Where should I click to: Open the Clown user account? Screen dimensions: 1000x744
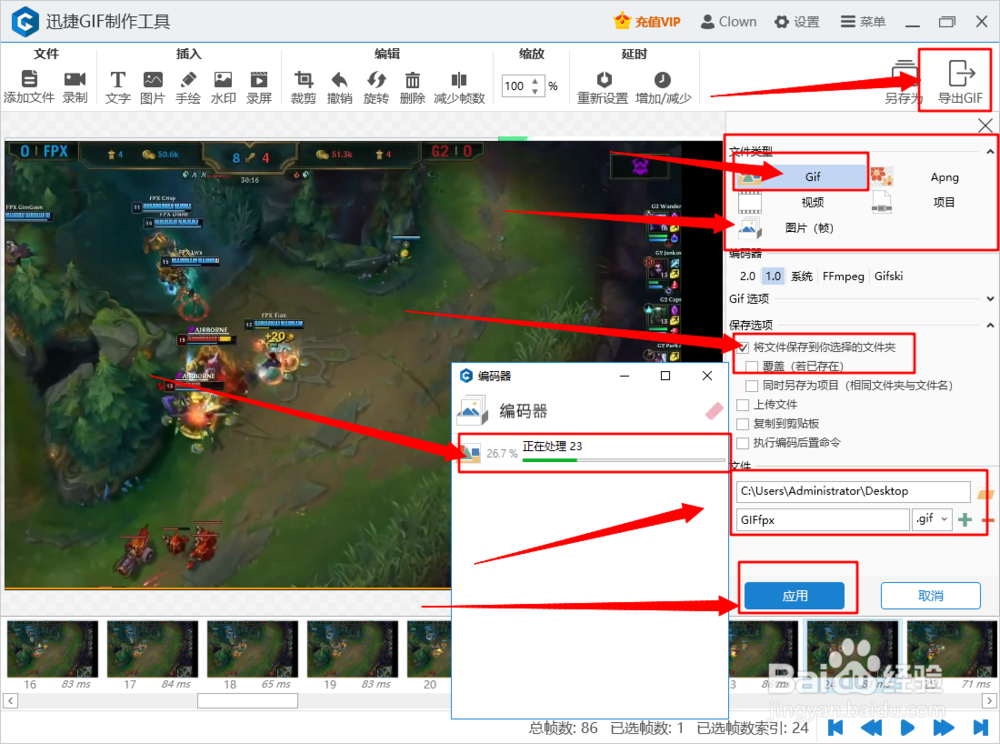728,22
